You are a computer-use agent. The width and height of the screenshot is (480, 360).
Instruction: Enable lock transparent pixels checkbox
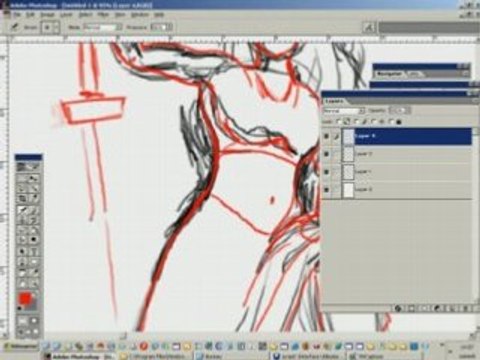(x=338, y=122)
